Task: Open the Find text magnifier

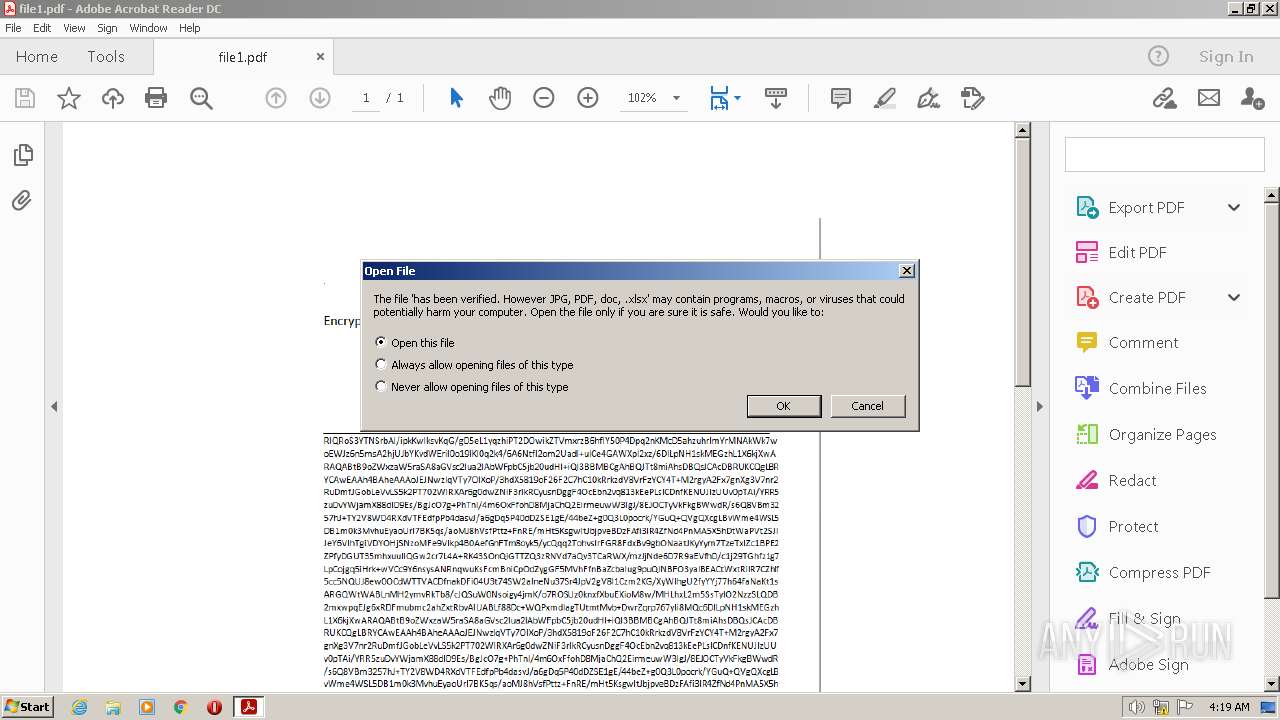Action: coord(201,98)
